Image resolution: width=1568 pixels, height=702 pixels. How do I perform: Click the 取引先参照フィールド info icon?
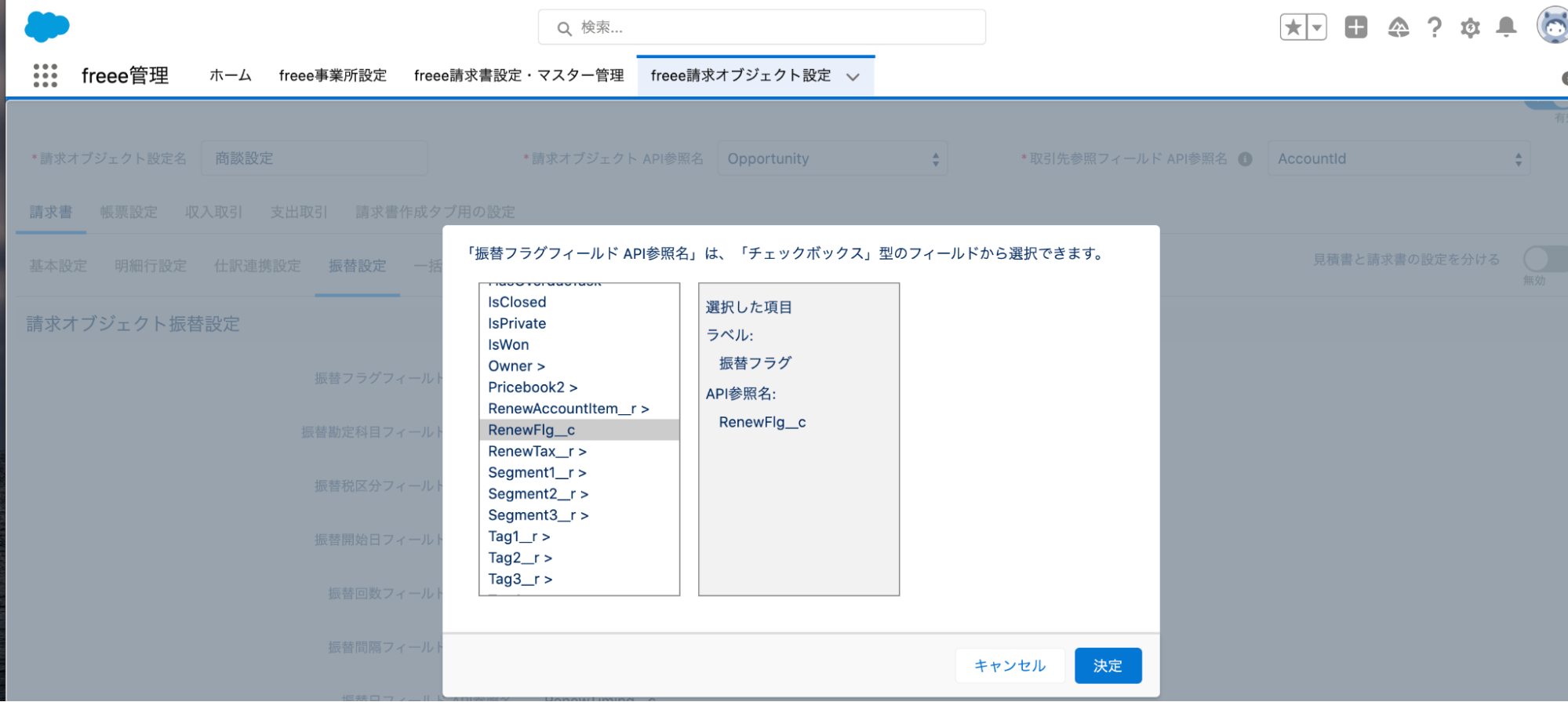coord(1245,159)
